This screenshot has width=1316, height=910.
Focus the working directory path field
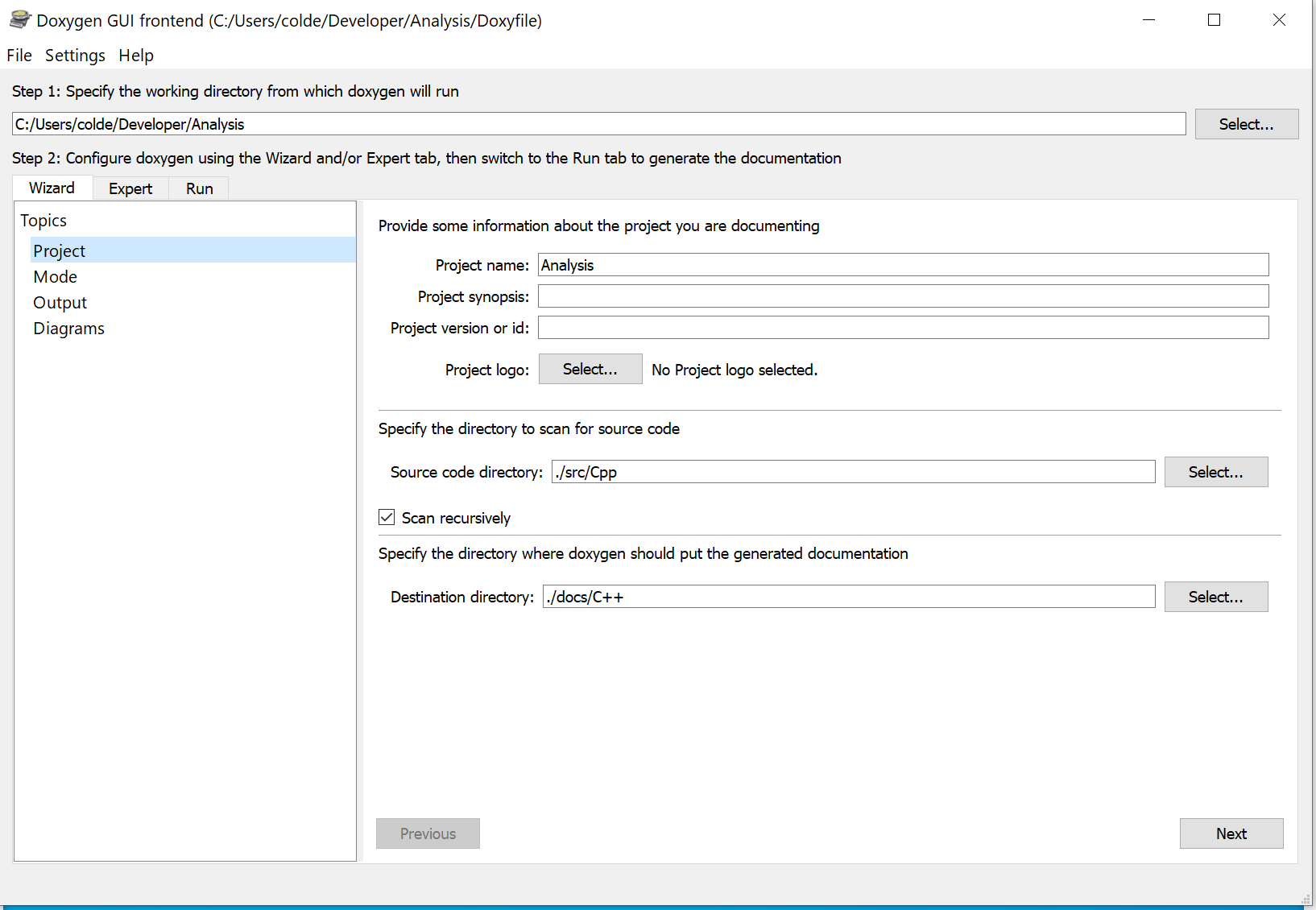pos(599,124)
